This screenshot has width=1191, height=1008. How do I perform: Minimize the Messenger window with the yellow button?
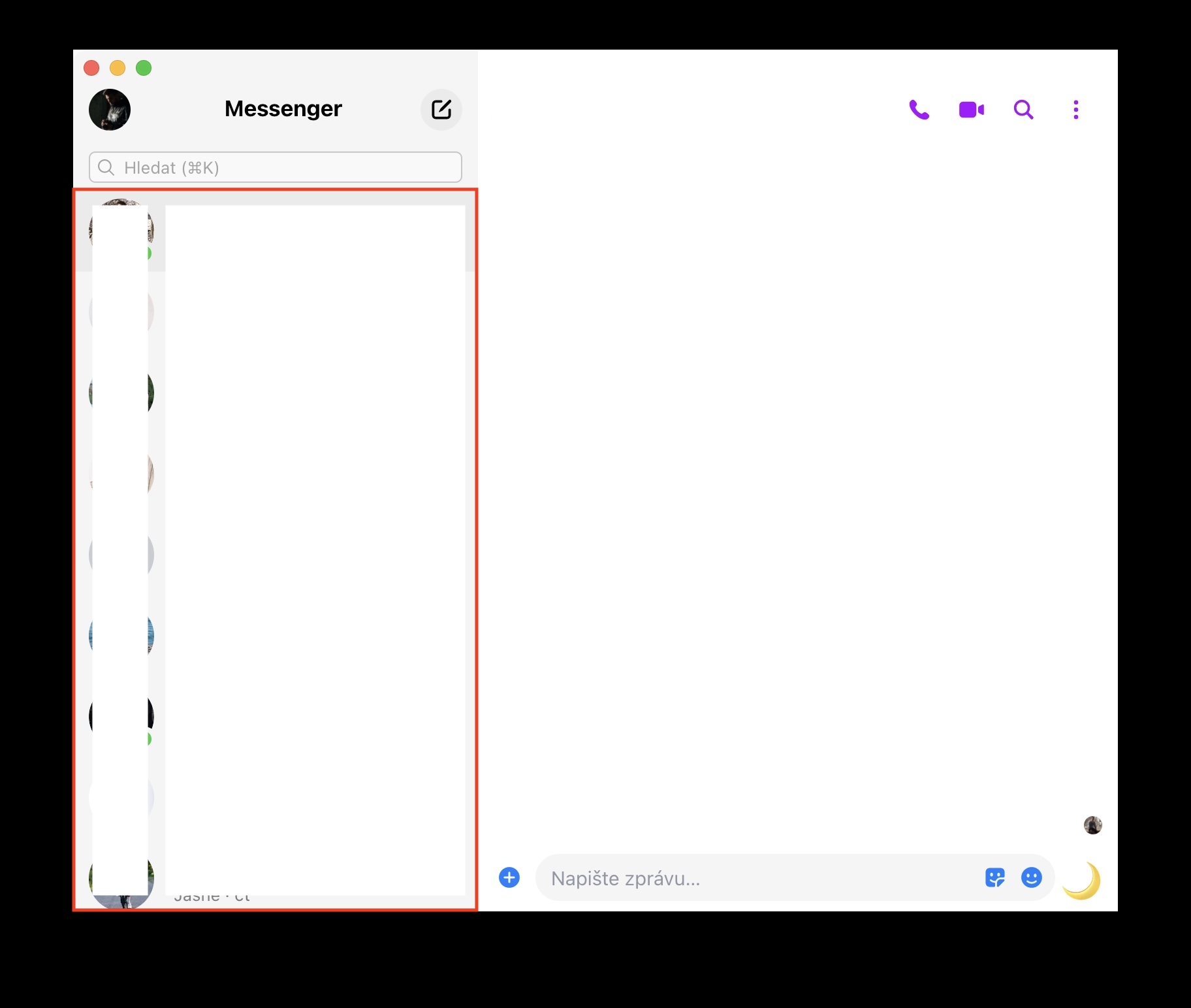(x=118, y=68)
